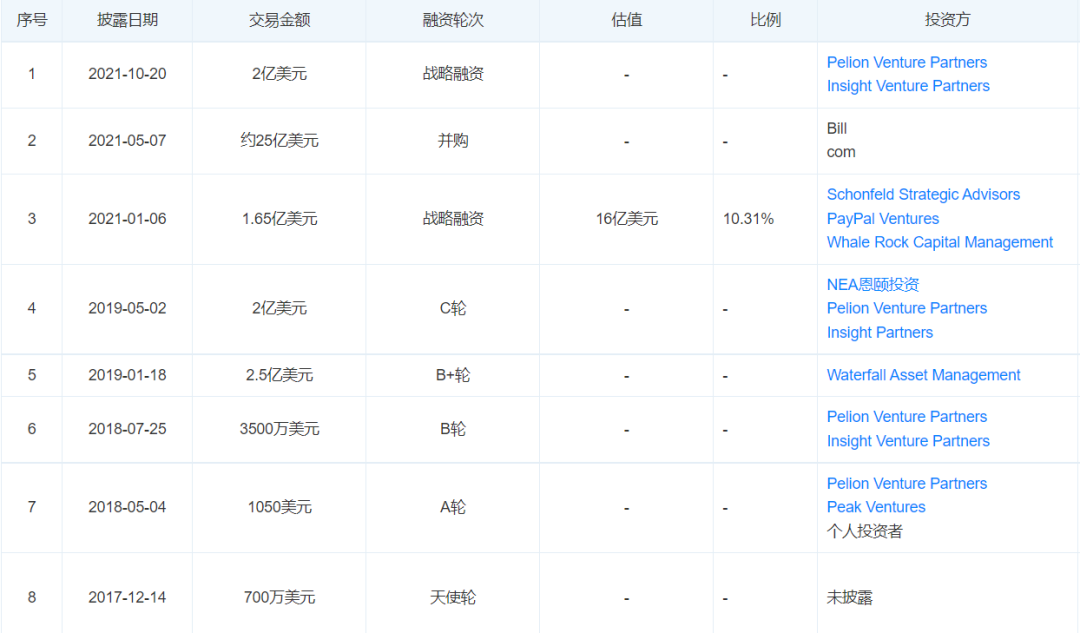Image resolution: width=1080 pixels, height=633 pixels.
Task: Select investor text com in row 2
Action: point(841,153)
